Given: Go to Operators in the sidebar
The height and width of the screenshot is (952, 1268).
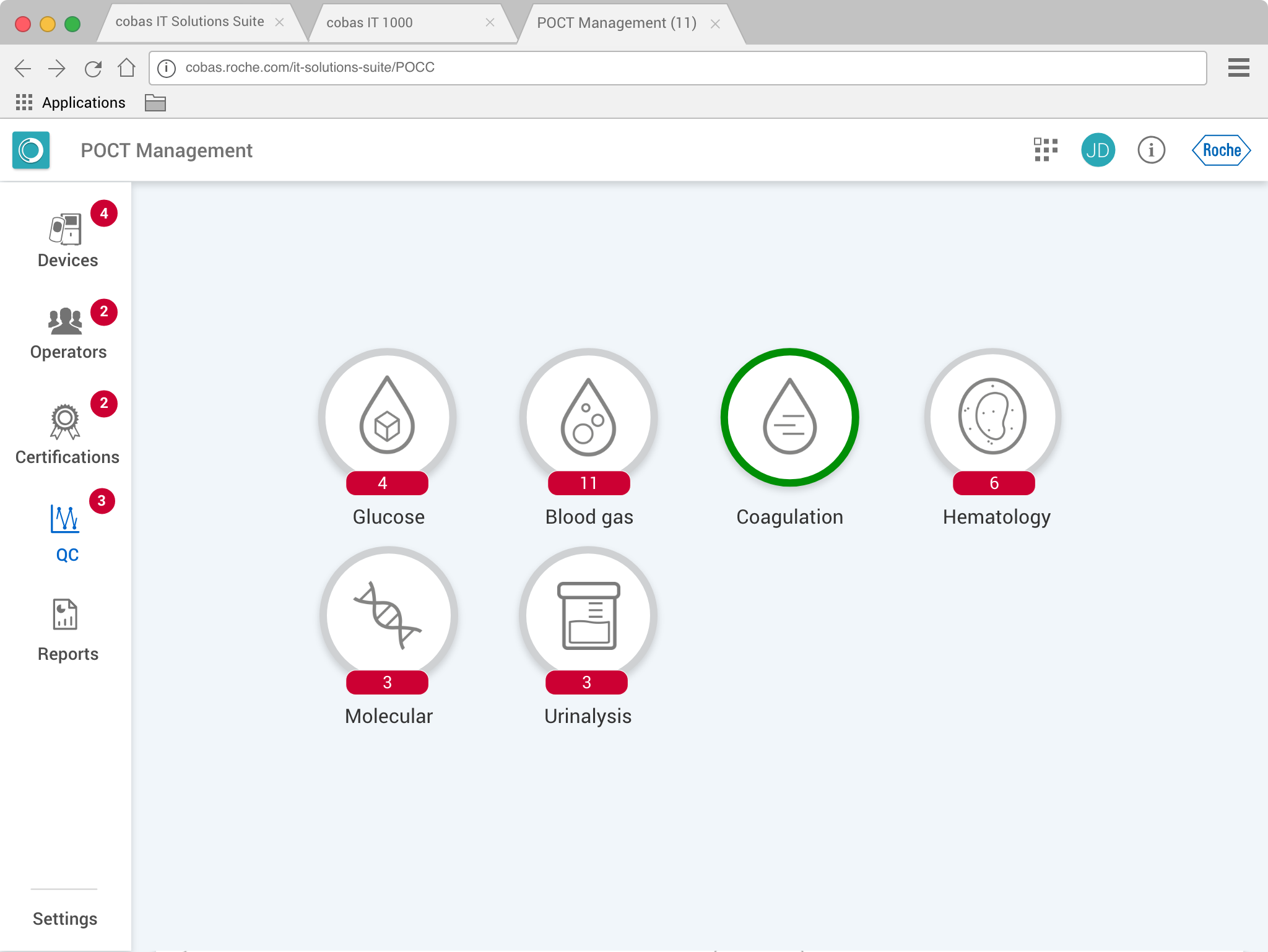Looking at the screenshot, I should [x=67, y=333].
